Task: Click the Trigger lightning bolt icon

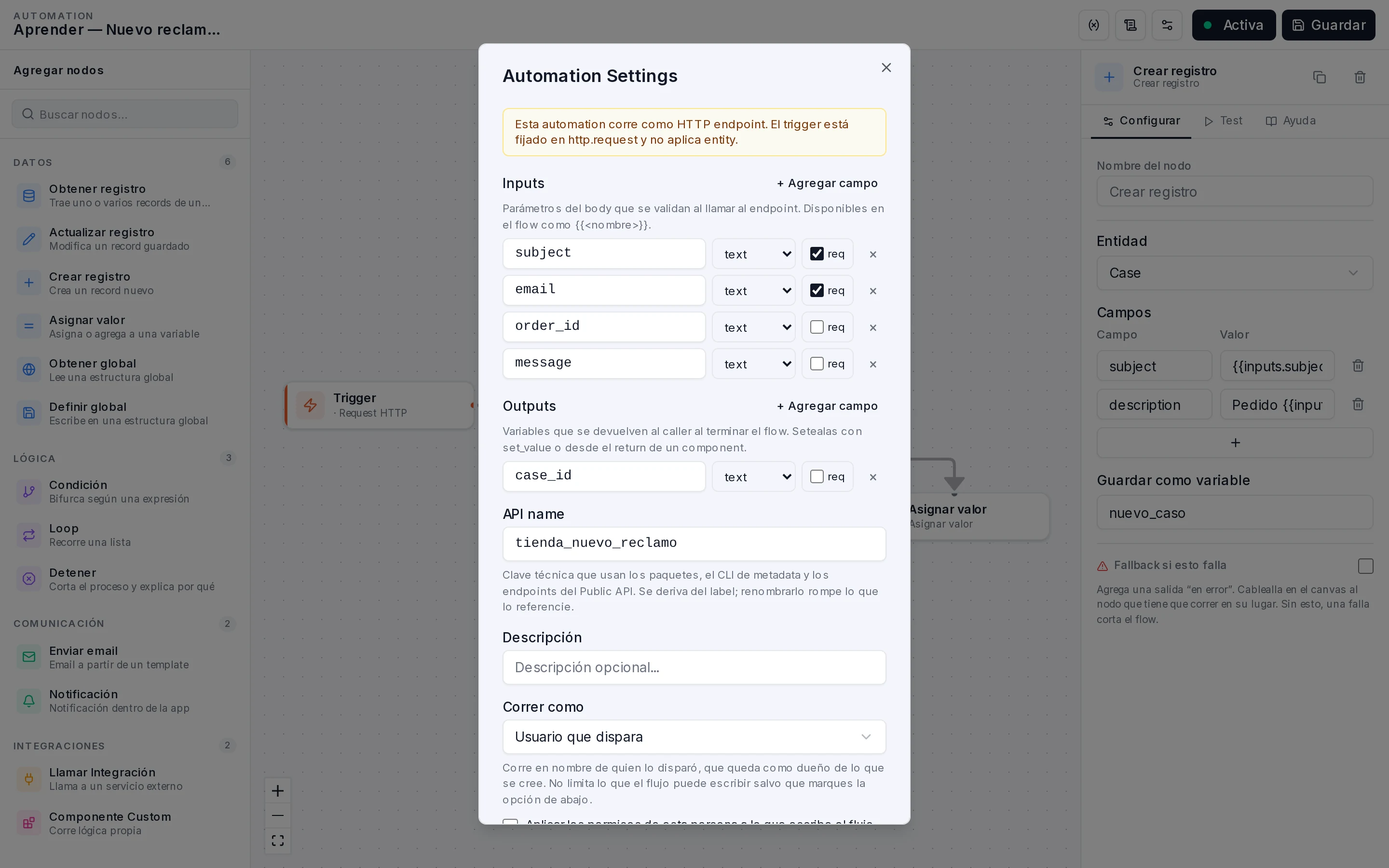Action: (x=311, y=405)
